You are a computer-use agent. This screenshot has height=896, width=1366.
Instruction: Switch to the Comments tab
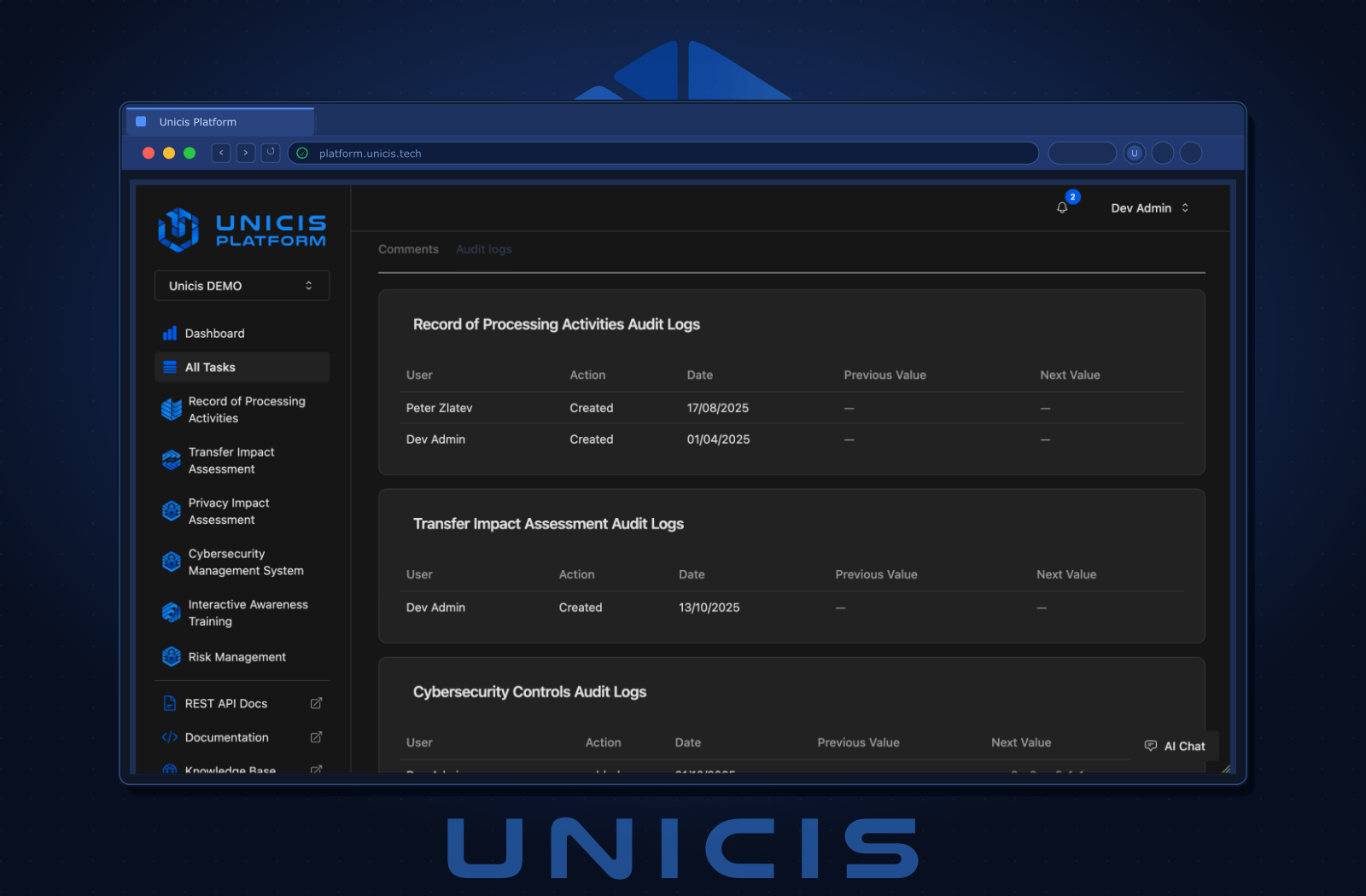[x=408, y=249]
